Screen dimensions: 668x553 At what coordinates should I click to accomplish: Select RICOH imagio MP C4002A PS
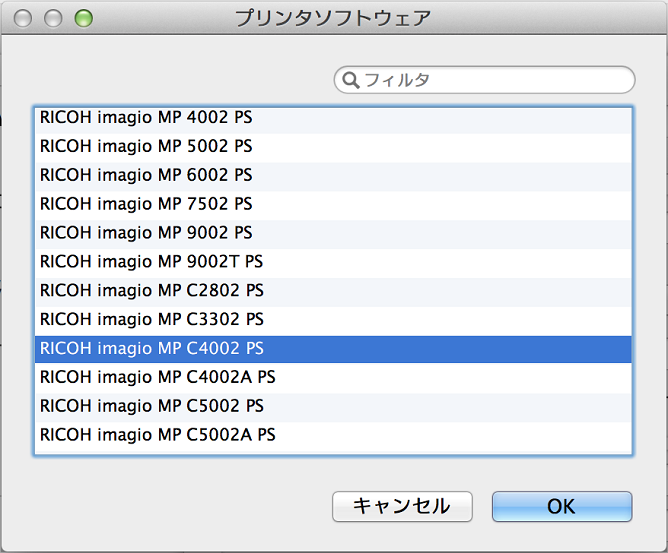click(157, 378)
